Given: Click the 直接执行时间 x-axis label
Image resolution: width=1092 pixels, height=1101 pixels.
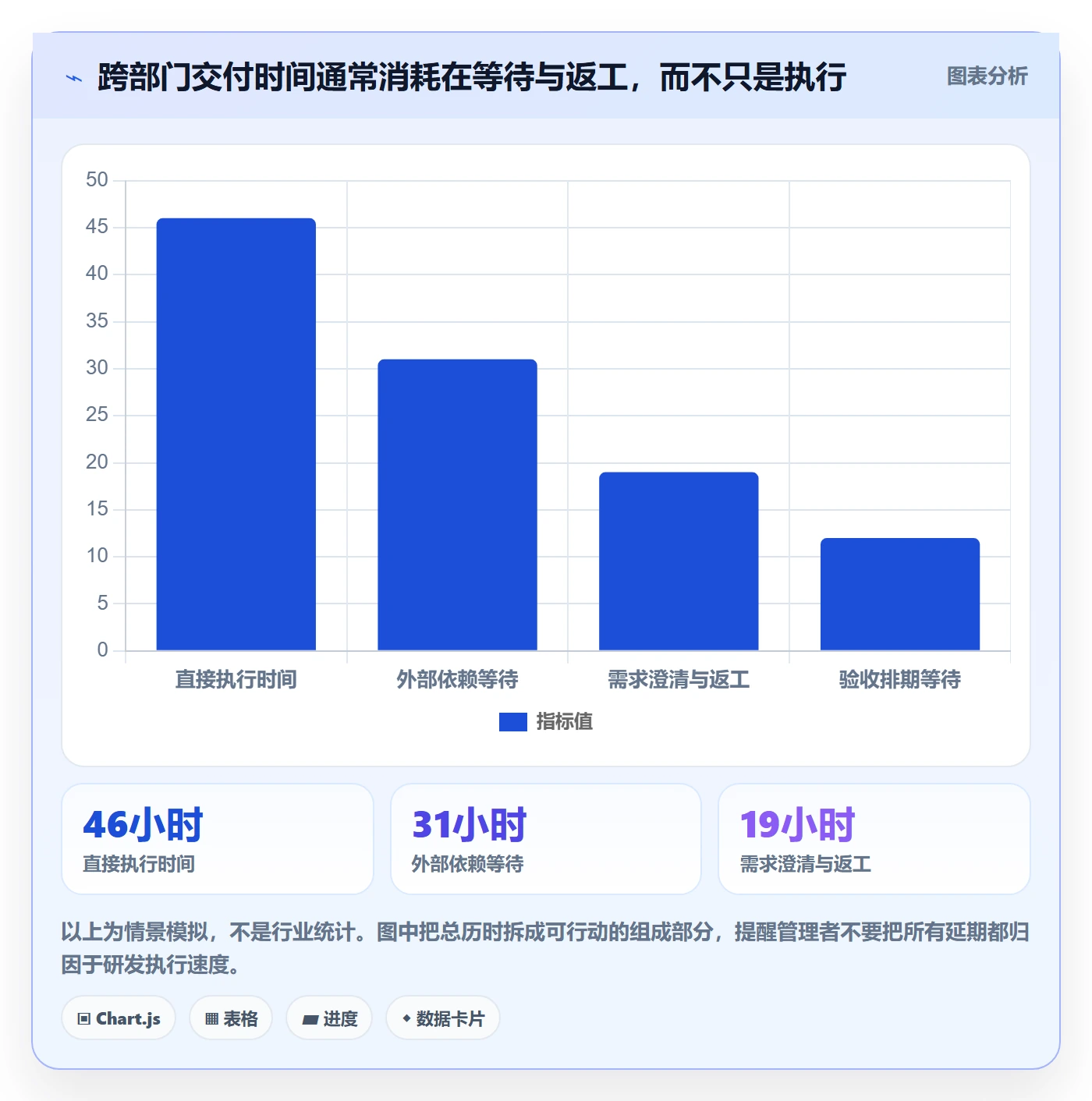Looking at the screenshot, I should 236,680.
